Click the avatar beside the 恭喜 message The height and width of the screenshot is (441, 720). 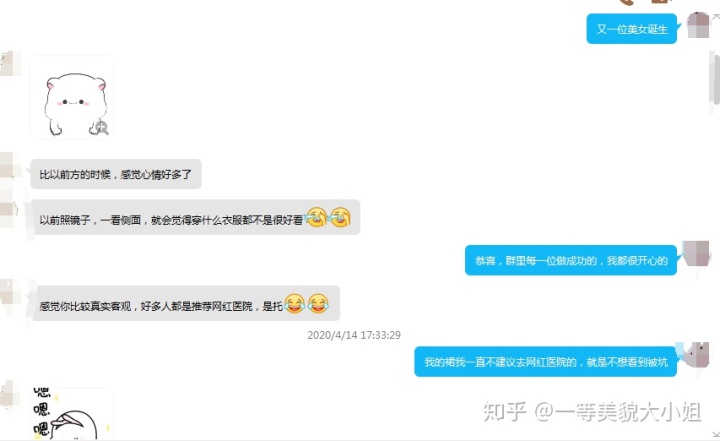click(x=696, y=253)
